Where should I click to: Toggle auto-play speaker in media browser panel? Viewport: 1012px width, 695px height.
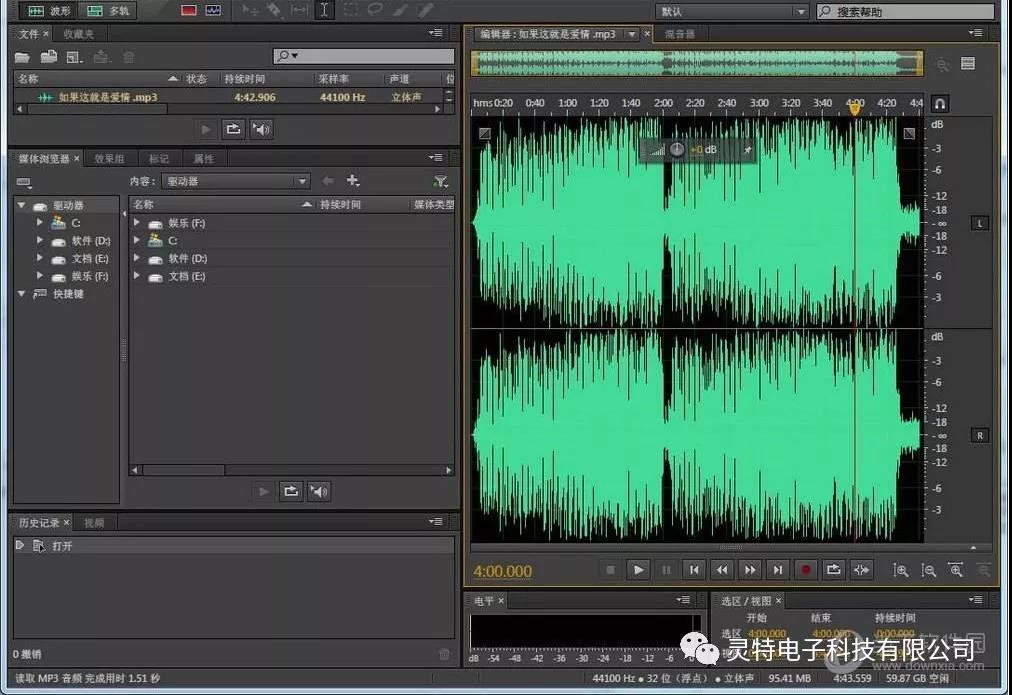tap(319, 492)
